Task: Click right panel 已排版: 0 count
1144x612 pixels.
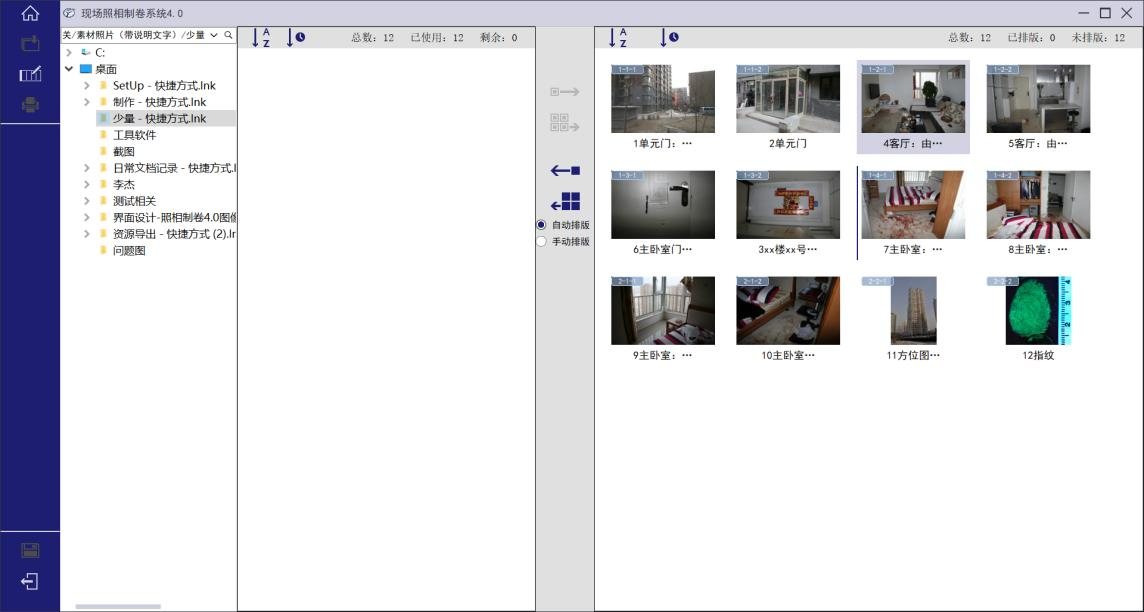Action: coord(1031,38)
